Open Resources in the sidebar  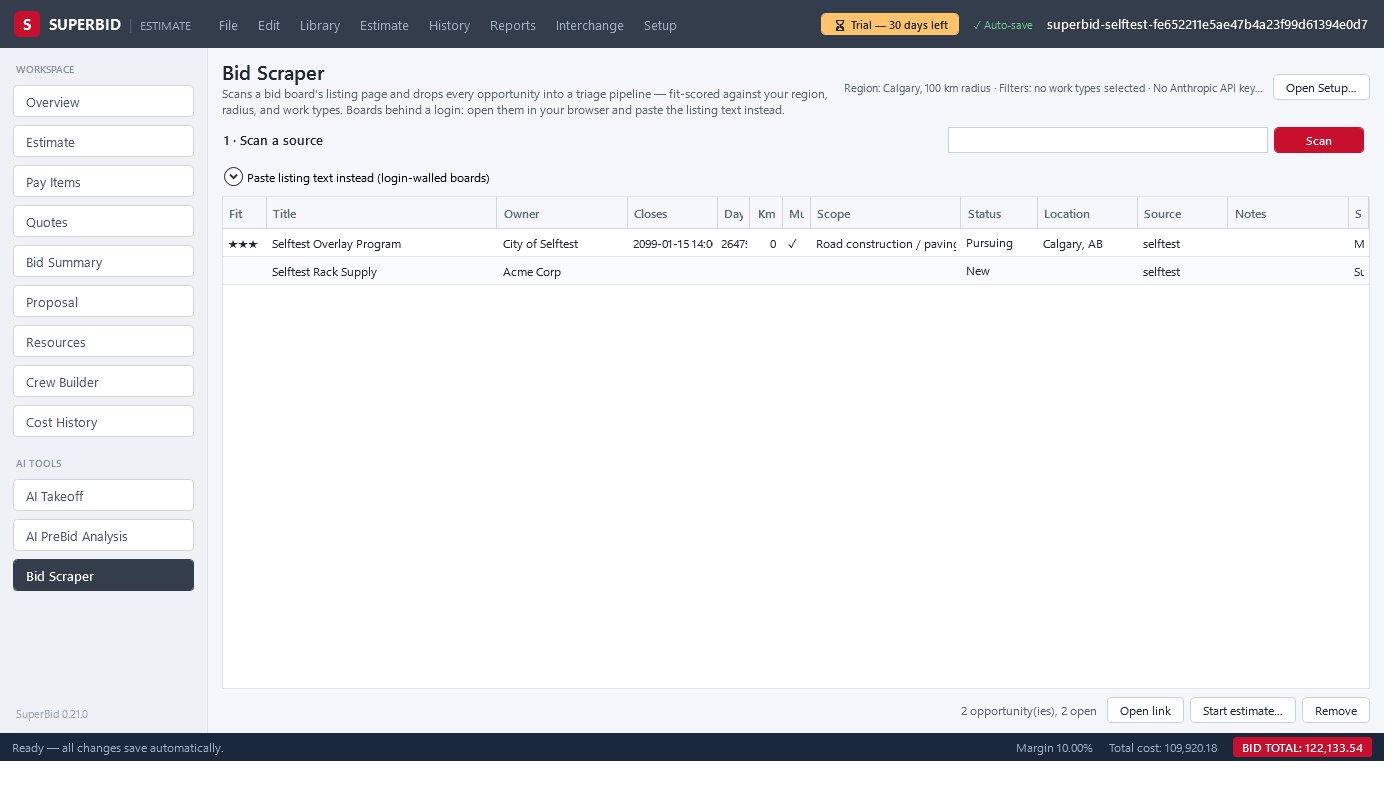pyautogui.click(x=103, y=341)
